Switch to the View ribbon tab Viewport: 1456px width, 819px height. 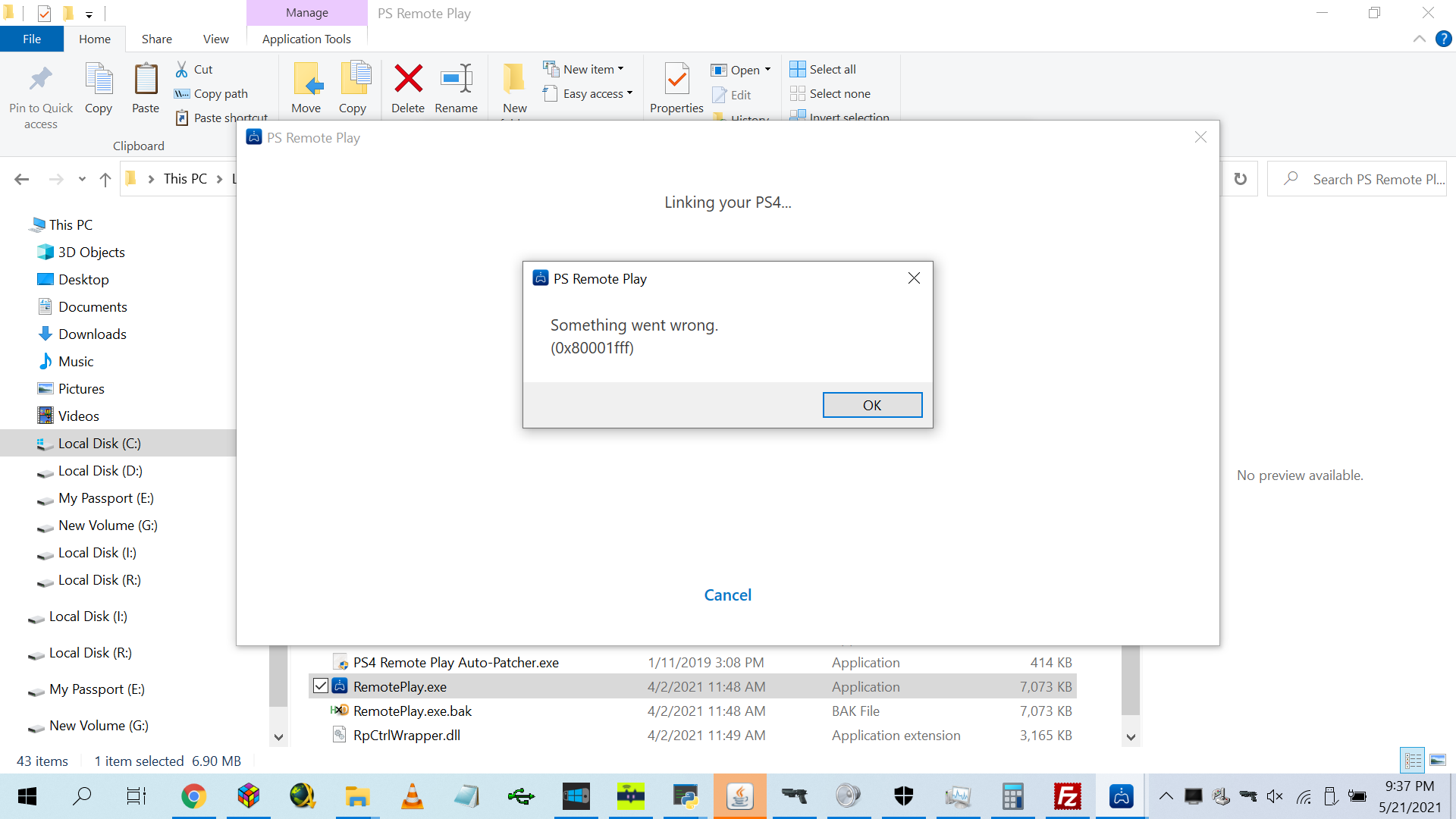(x=216, y=39)
